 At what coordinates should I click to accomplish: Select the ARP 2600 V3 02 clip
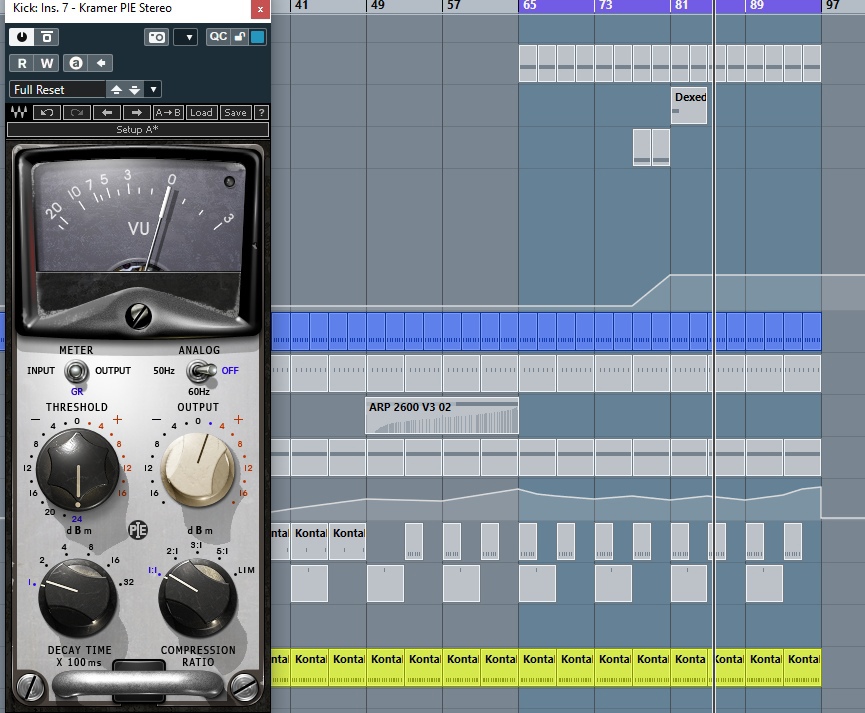tap(442, 416)
